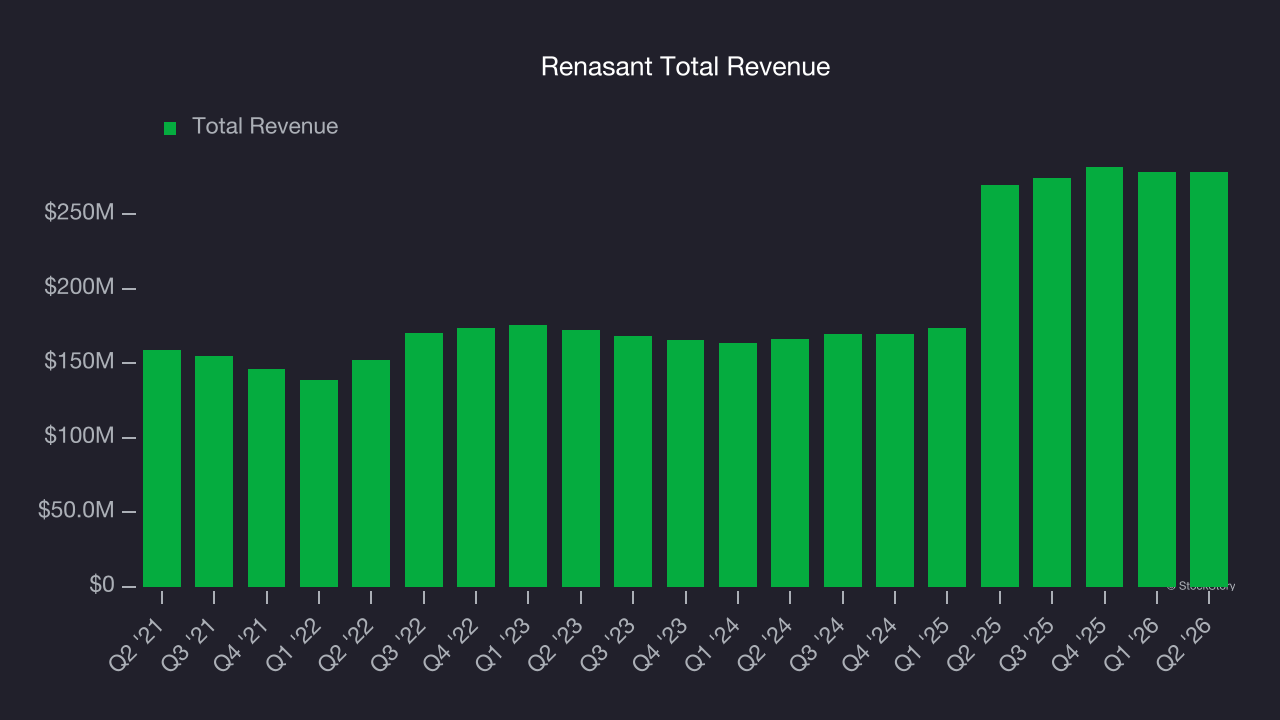Select the Q2 '25 revenue bar

point(1000,386)
